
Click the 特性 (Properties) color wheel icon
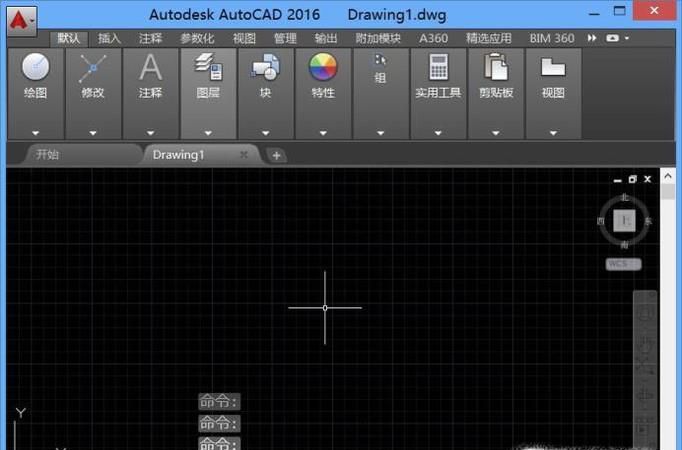pyautogui.click(x=323, y=67)
